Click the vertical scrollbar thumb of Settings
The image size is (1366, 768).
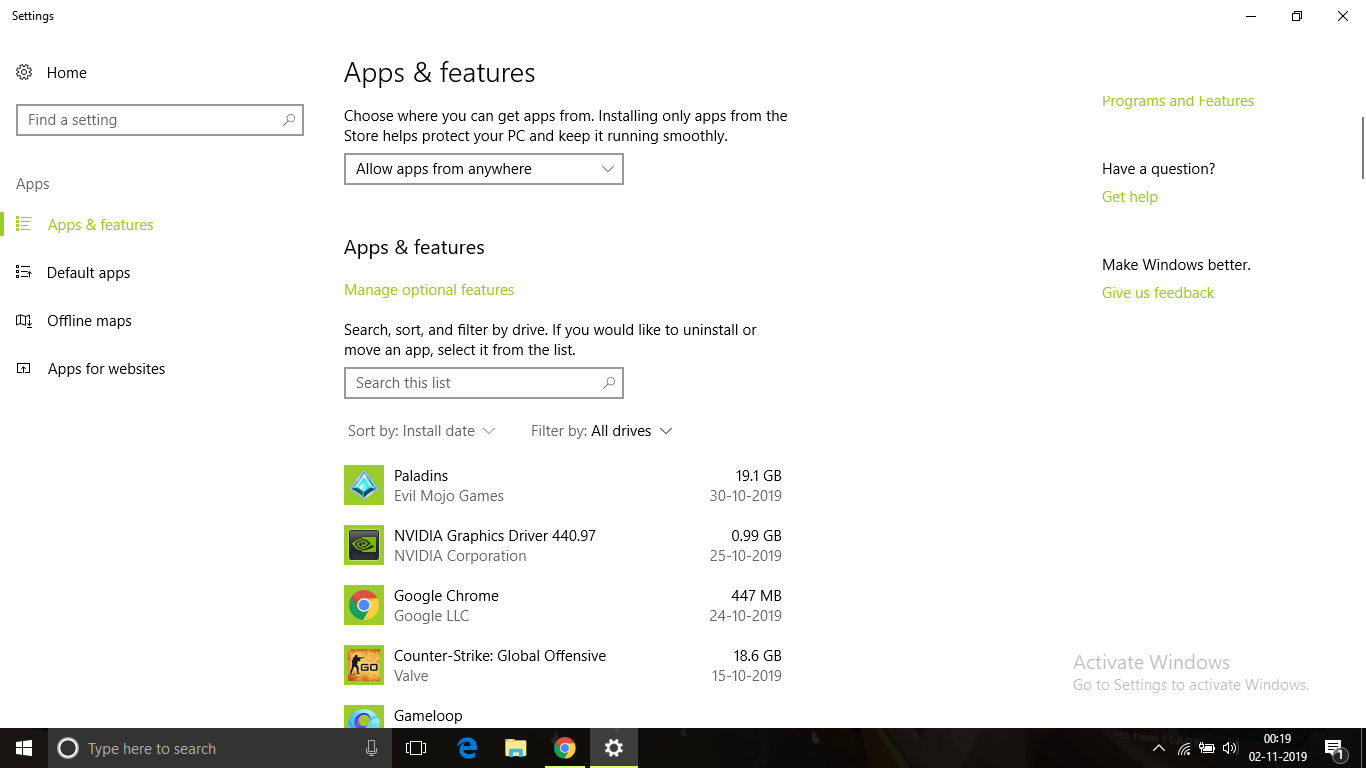1362,148
